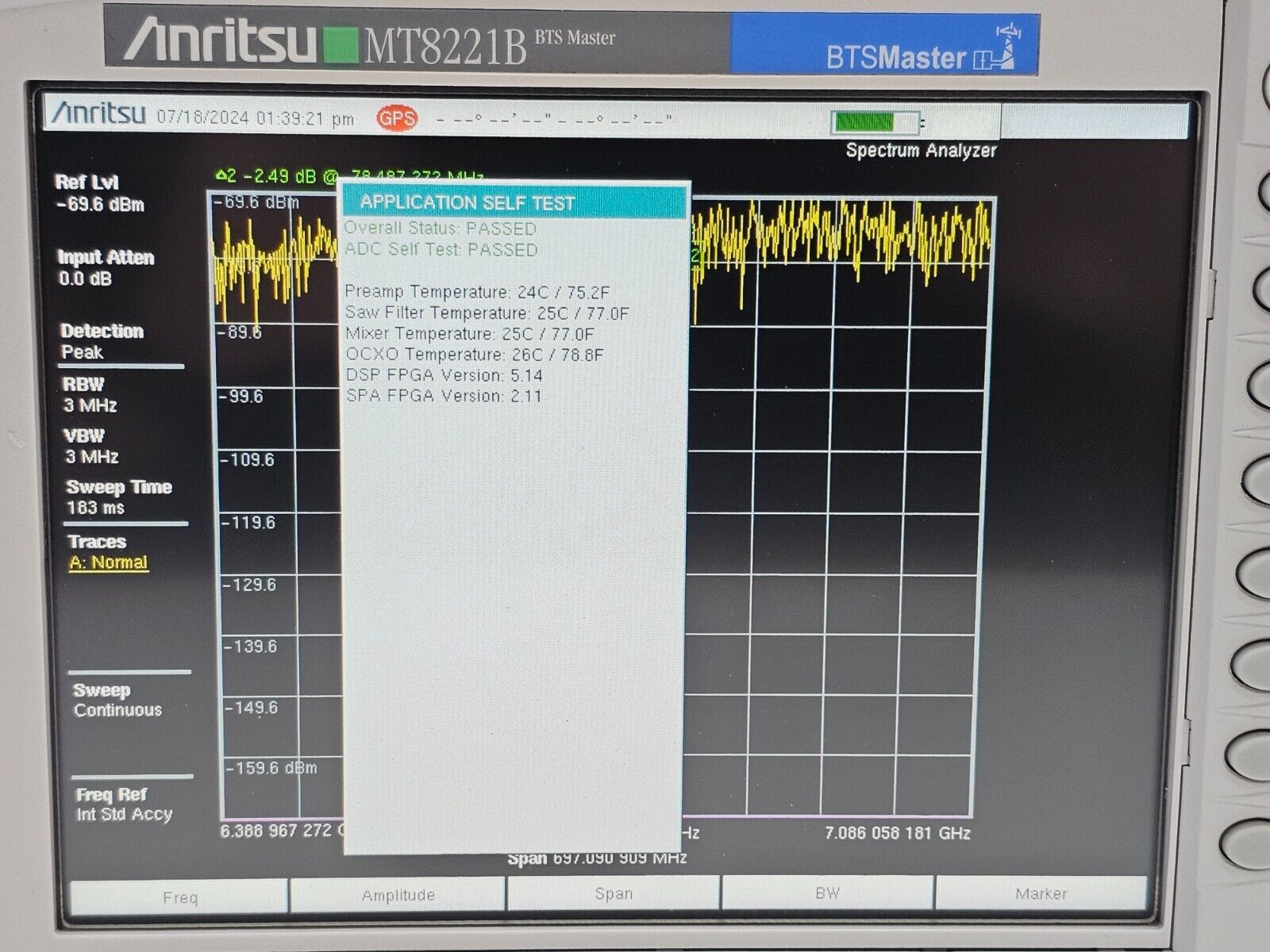Open the BW menu softkey
The width and height of the screenshot is (1270, 952).
[x=827, y=892]
